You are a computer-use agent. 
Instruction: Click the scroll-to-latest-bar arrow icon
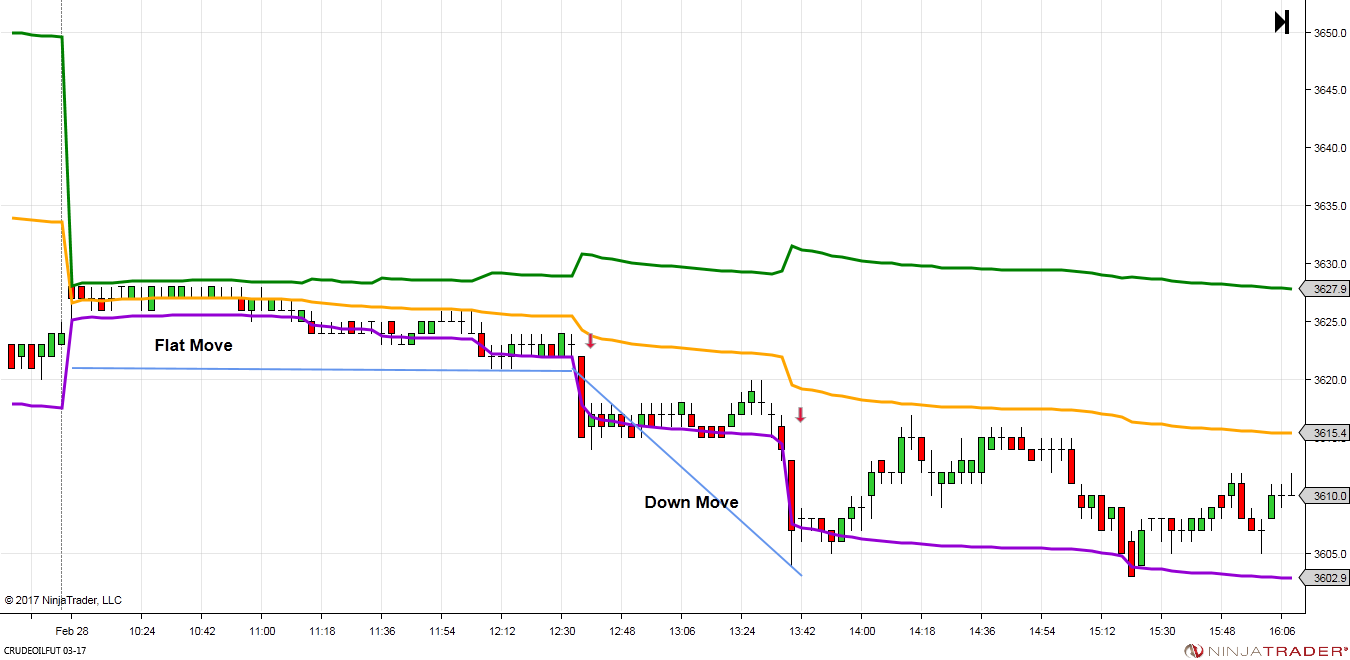tap(1282, 22)
